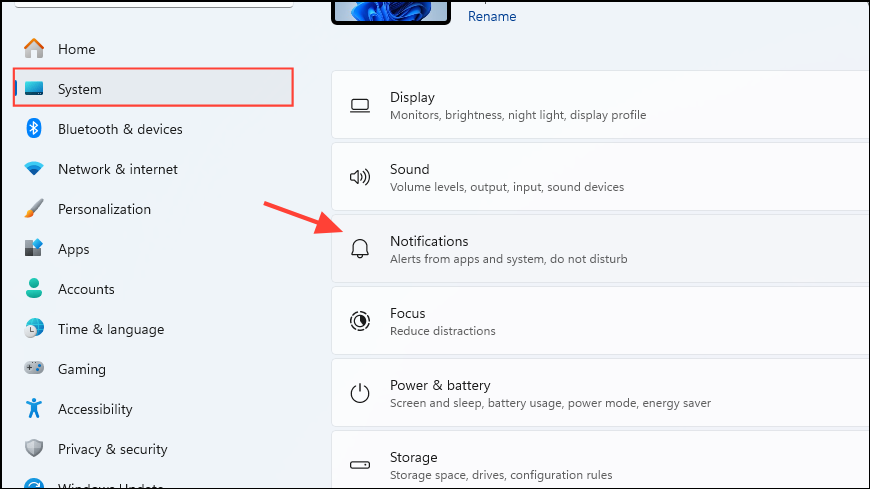
Task: Go to Privacy & security
Action: 153,448
